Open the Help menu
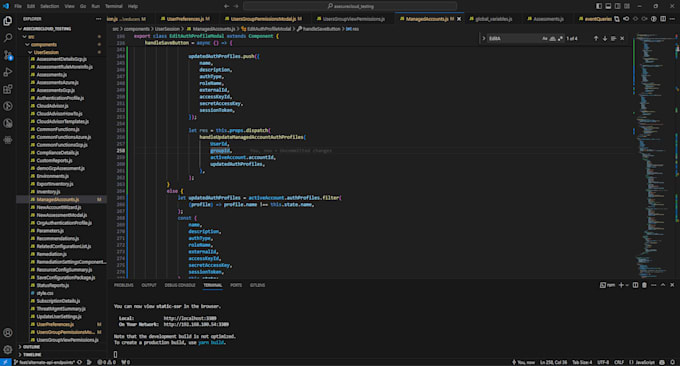Screen dimensions: 680x366 [x=133, y=6]
